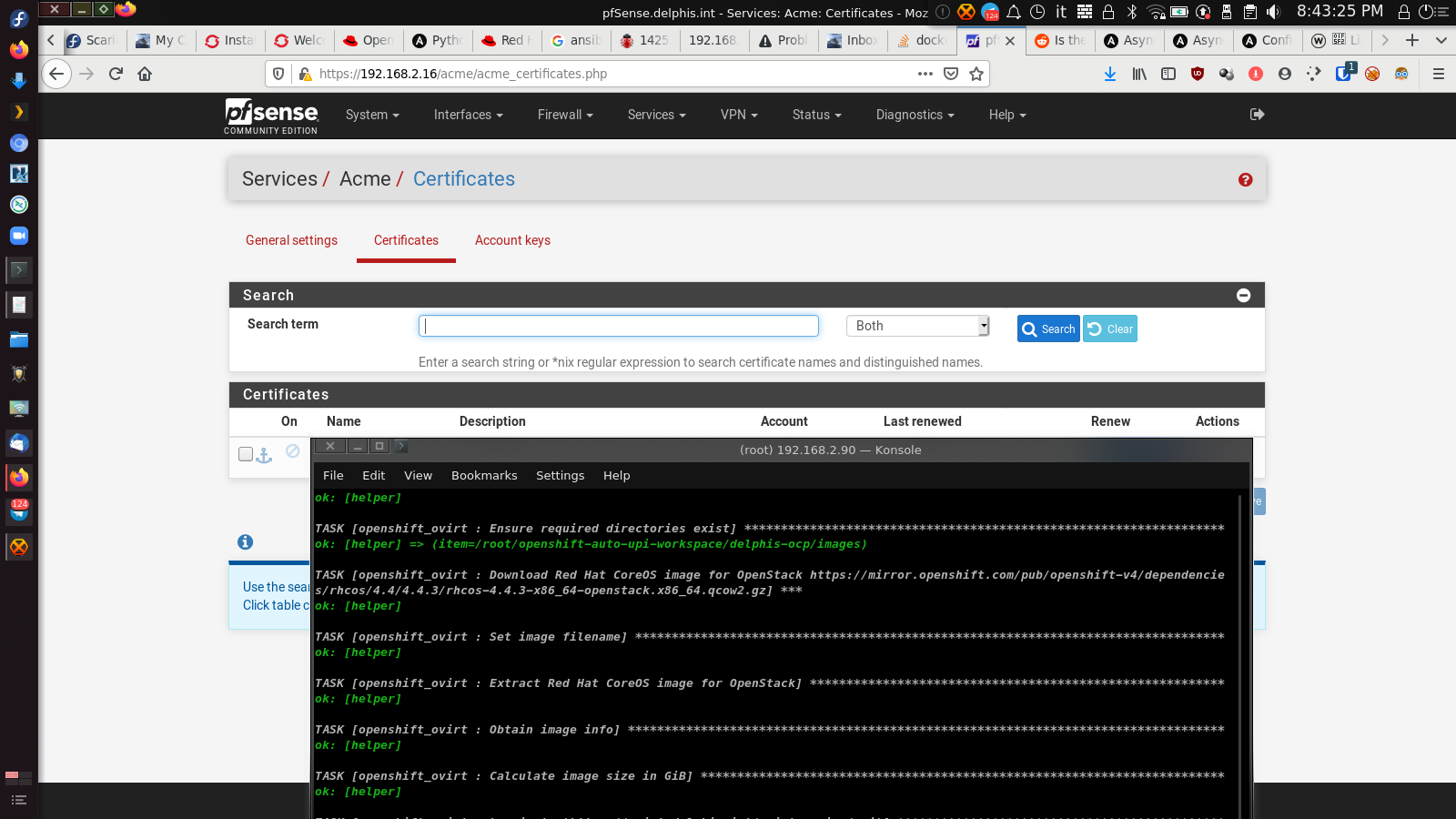
Task: Expand the Diagnostics navigation menu
Action: pos(915,115)
